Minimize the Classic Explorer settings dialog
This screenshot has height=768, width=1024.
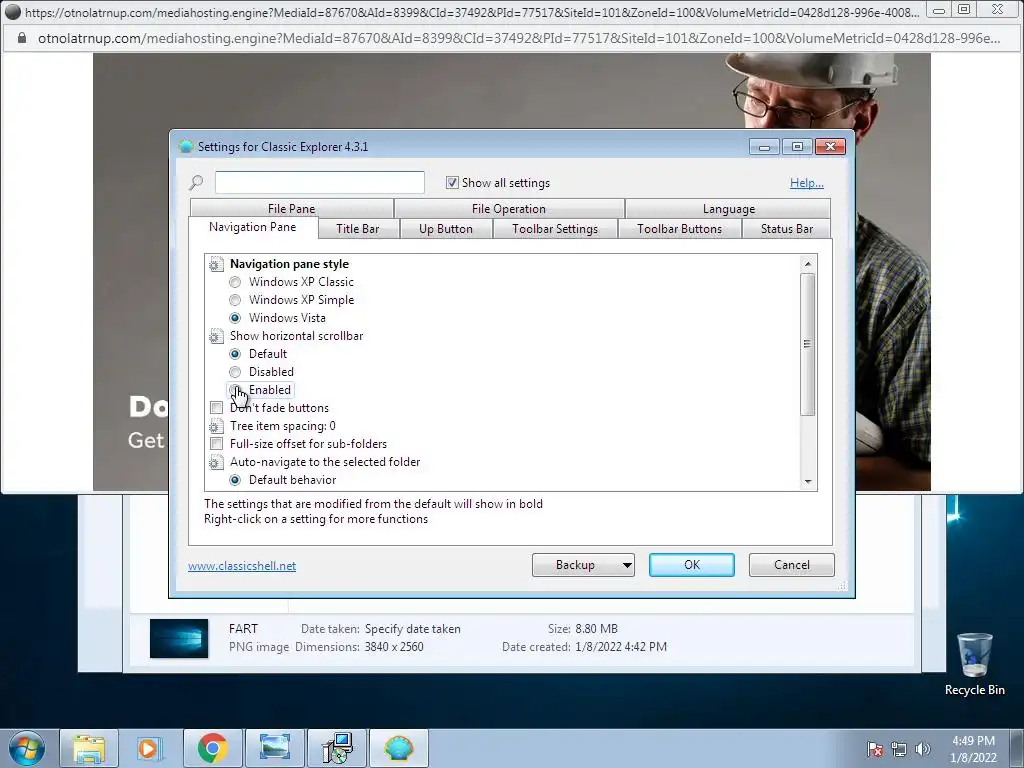(x=764, y=146)
